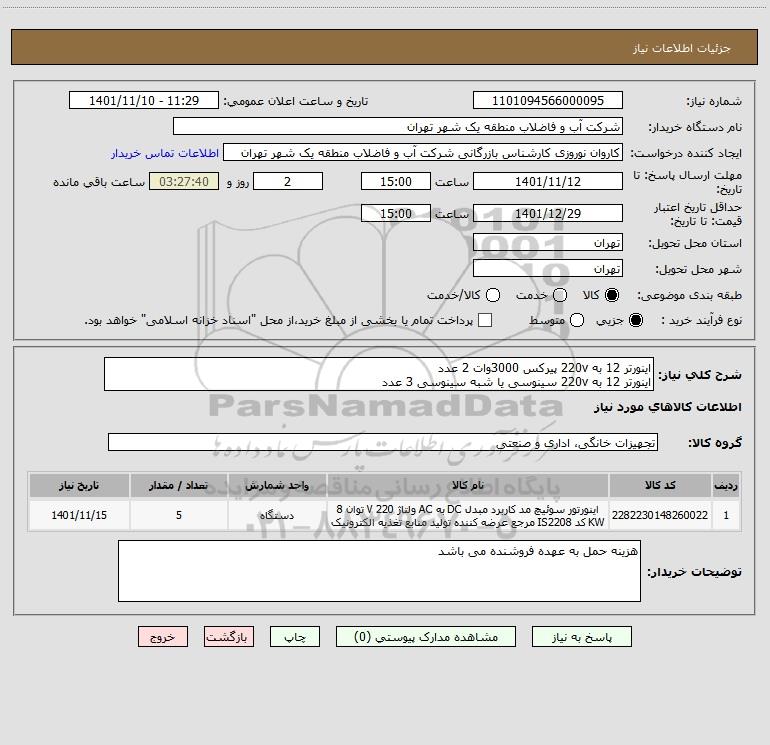Click the کد کالا column header
Viewport: 770px width, 745px height.
coord(660,485)
